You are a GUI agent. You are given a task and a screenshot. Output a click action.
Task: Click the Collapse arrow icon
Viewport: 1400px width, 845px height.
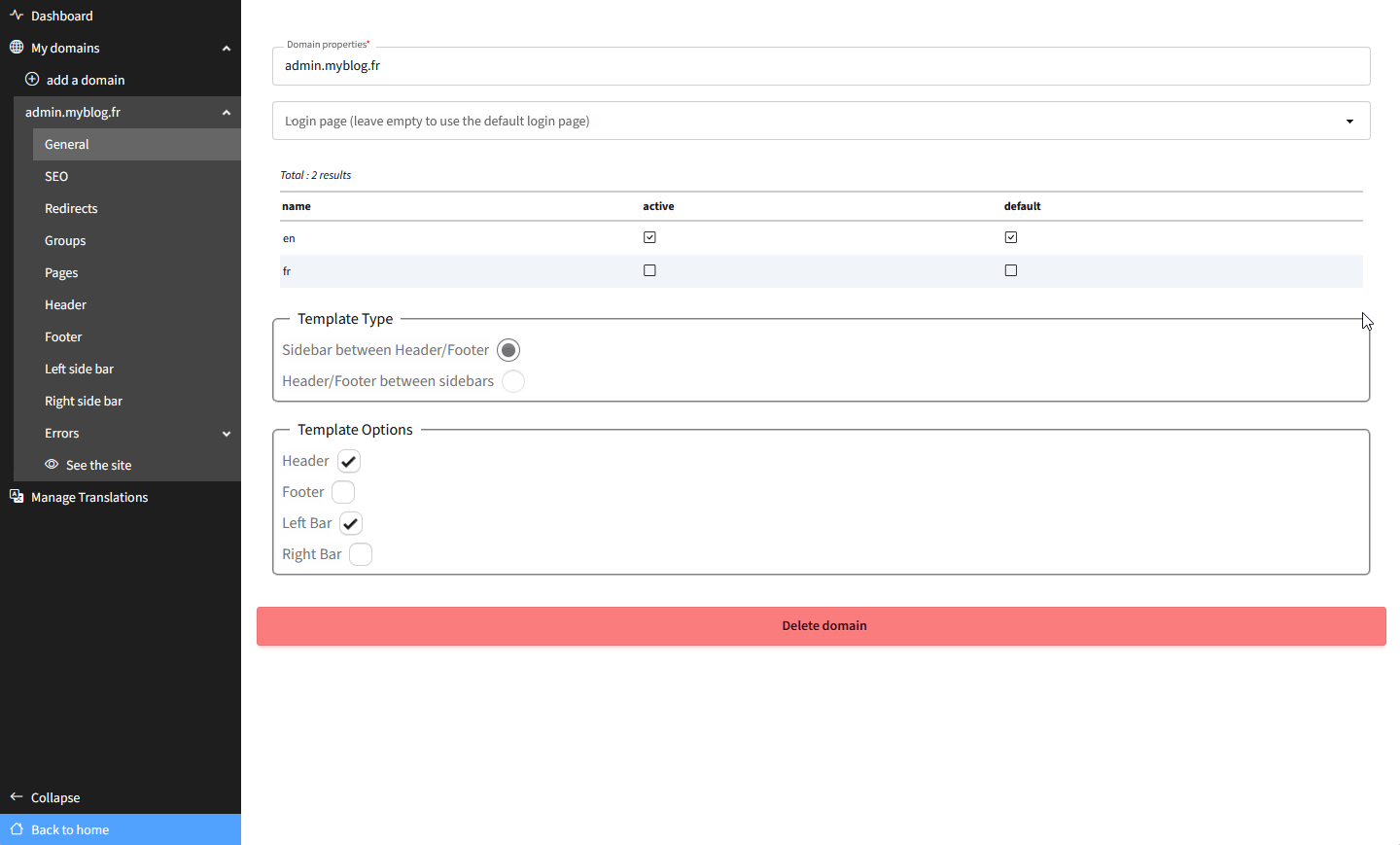click(x=17, y=797)
